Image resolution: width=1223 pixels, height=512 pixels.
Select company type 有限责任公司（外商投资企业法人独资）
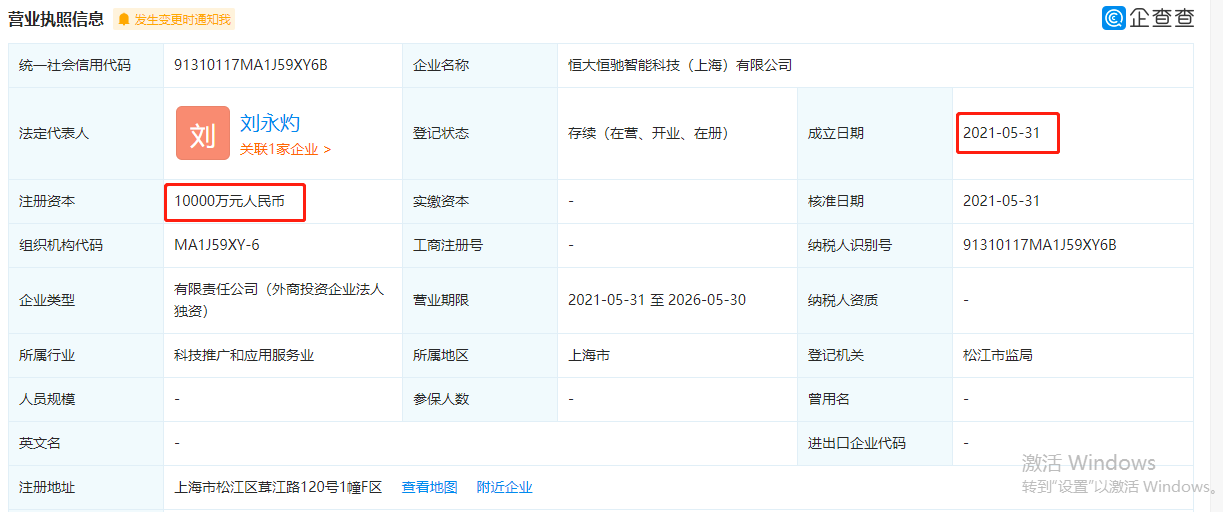click(279, 299)
